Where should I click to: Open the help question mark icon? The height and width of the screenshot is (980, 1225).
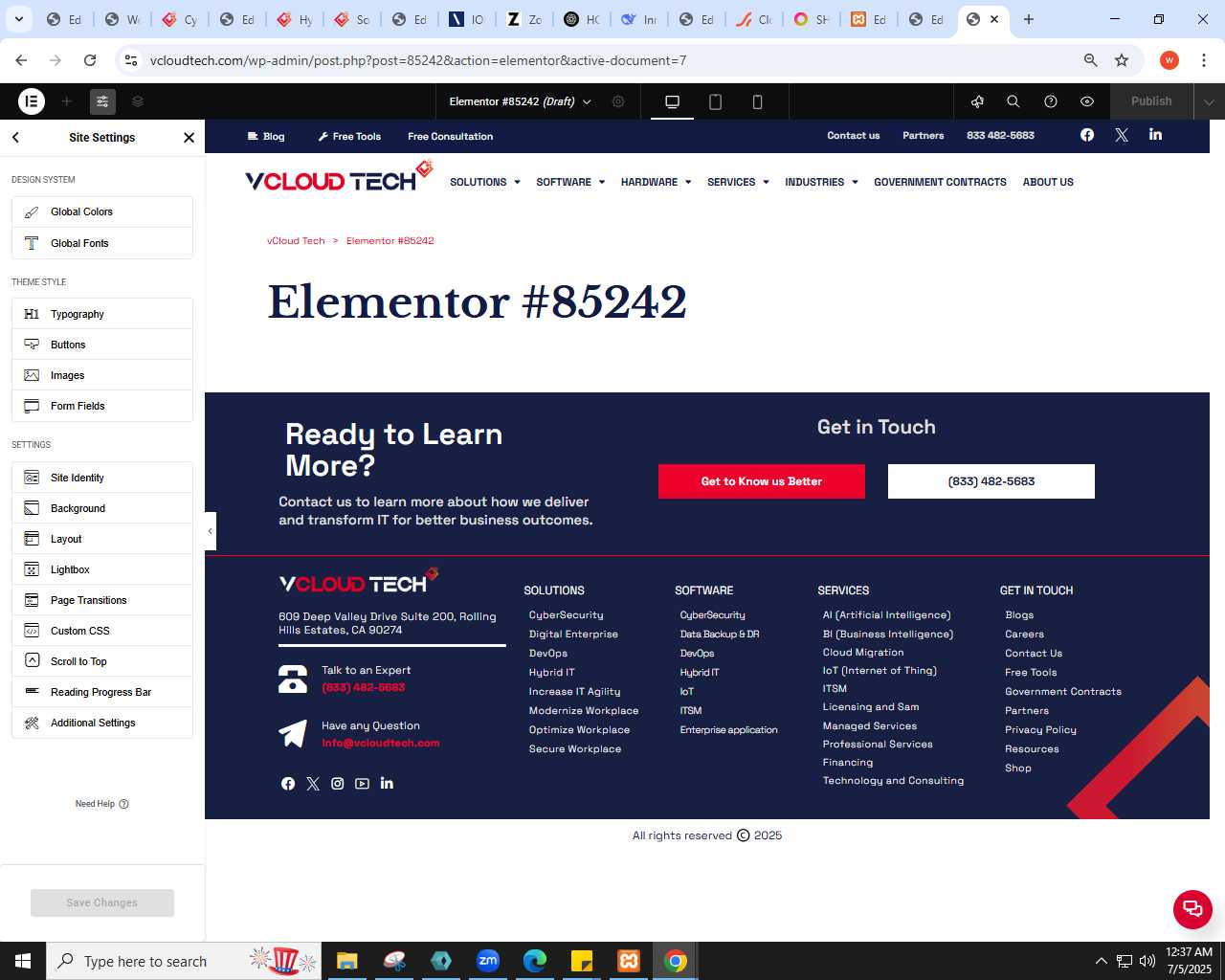[x=1051, y=101]
